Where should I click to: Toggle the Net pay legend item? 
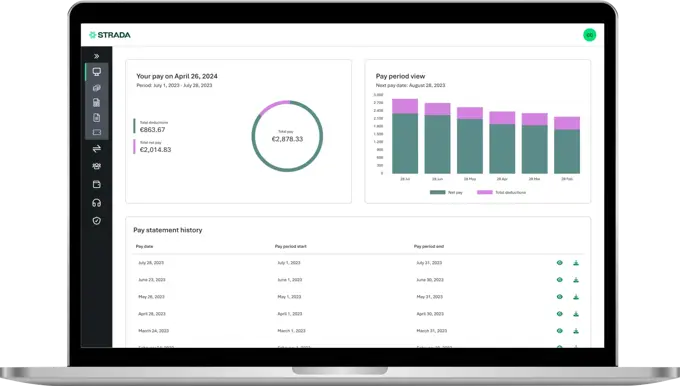coord(446,192)
